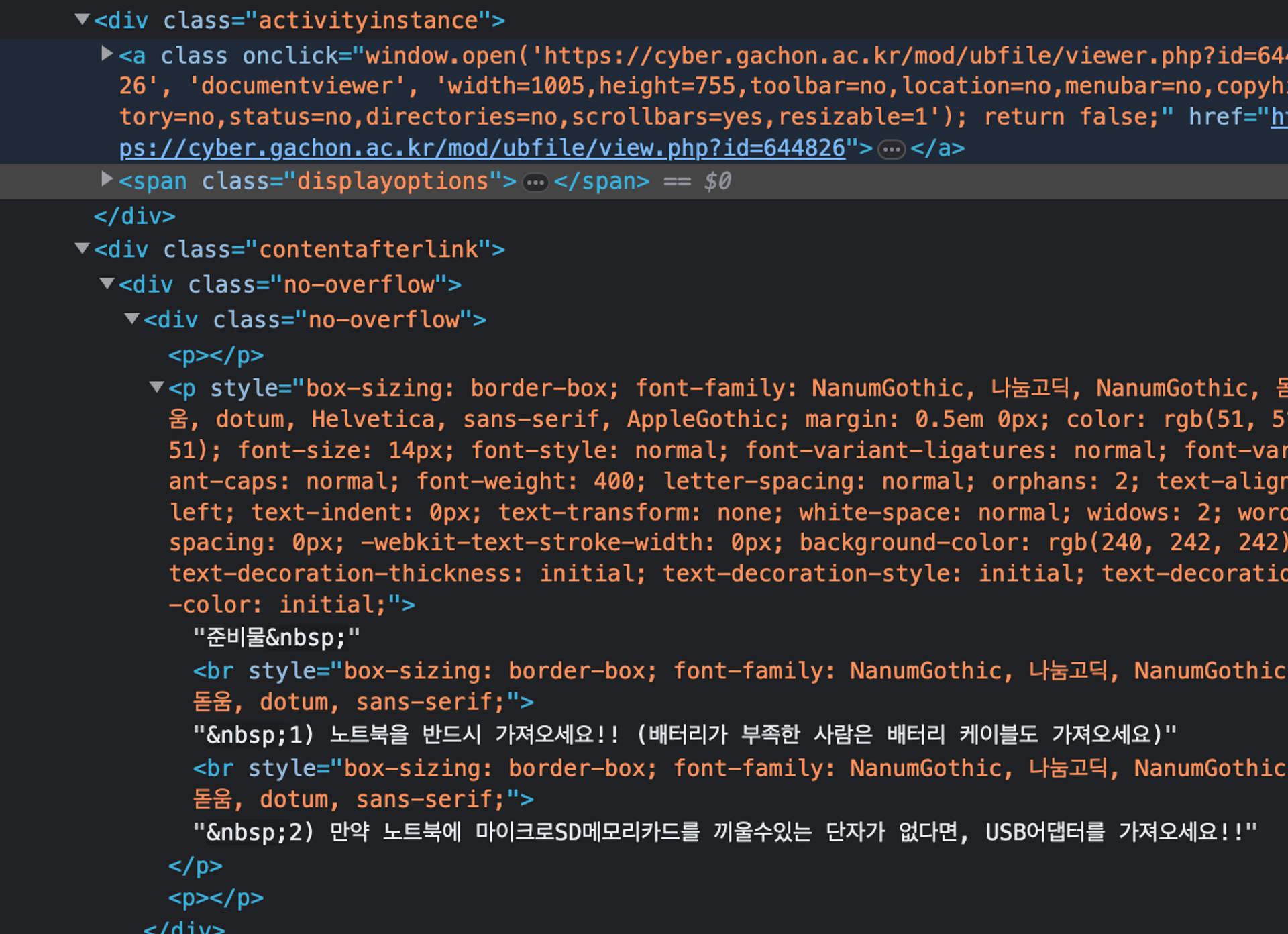Image resolution: width=1288 pixels, height=934 pixels.
Task: Click the ellipsis icon inside the displayoptions span
Action: [x=535, y=182]
